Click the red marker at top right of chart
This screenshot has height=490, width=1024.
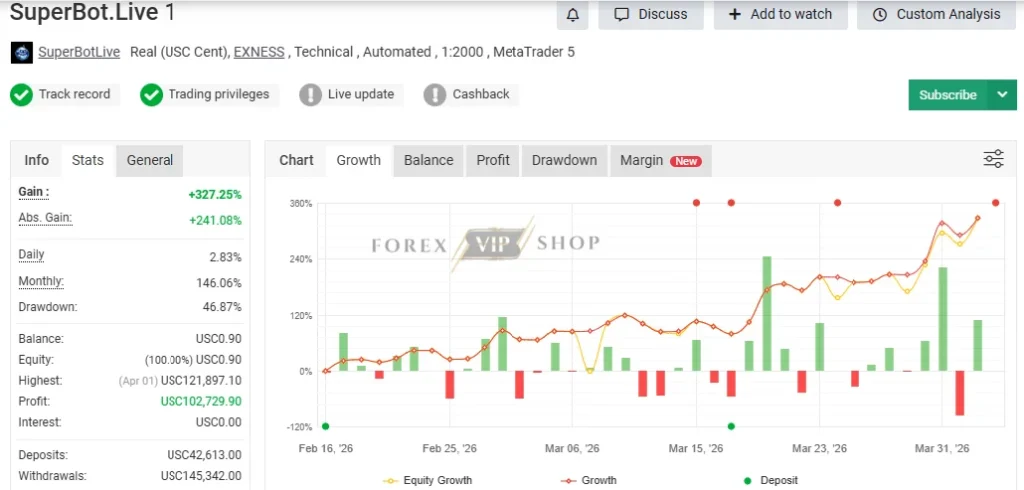pyautogui.click(x=995, y=203)
